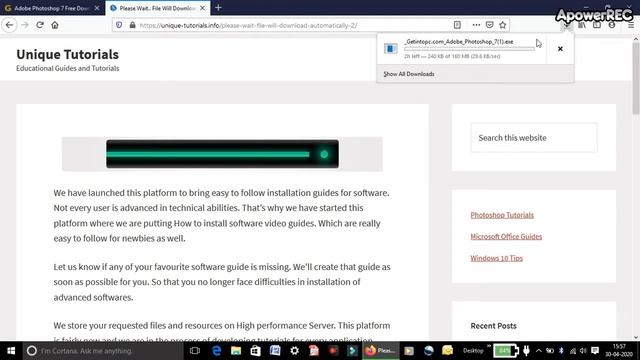
Task: Open the Photoshop Tutorials link
Action: click(502, 215)
